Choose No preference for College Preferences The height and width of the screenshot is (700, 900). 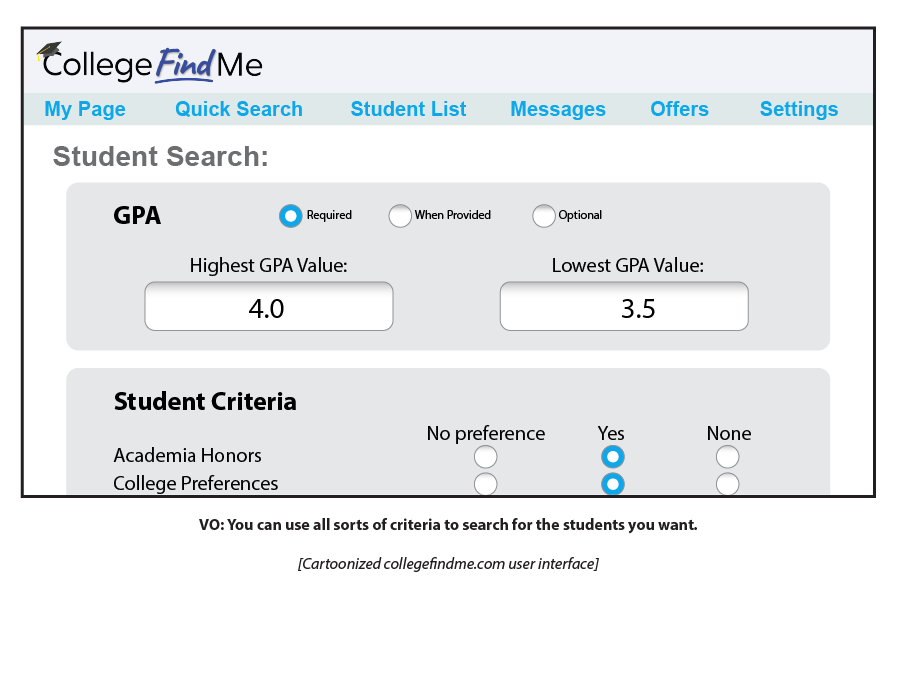(x=485, y=485)
